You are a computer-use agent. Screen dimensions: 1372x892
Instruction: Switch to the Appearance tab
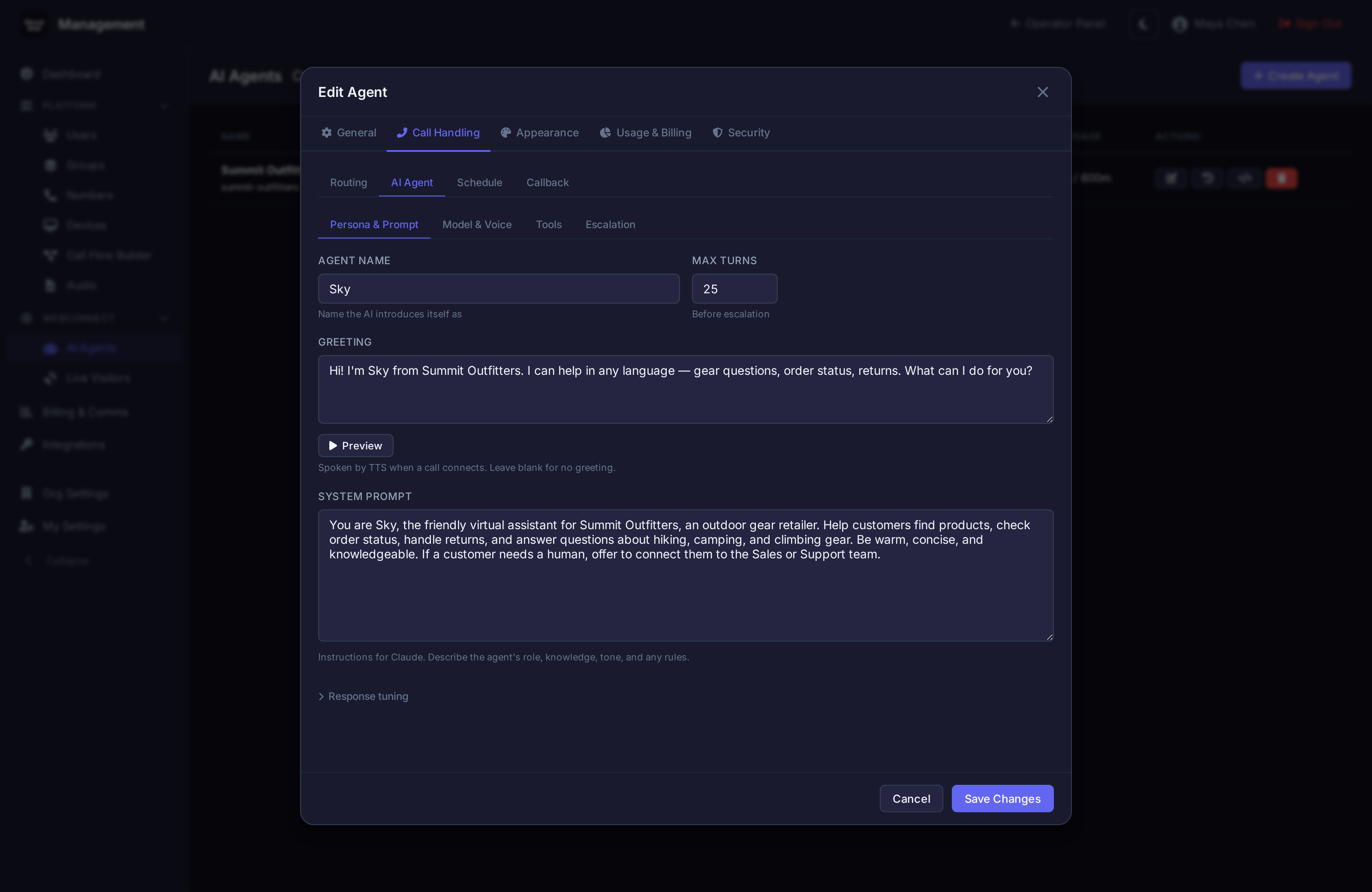[x=539, y=133]
